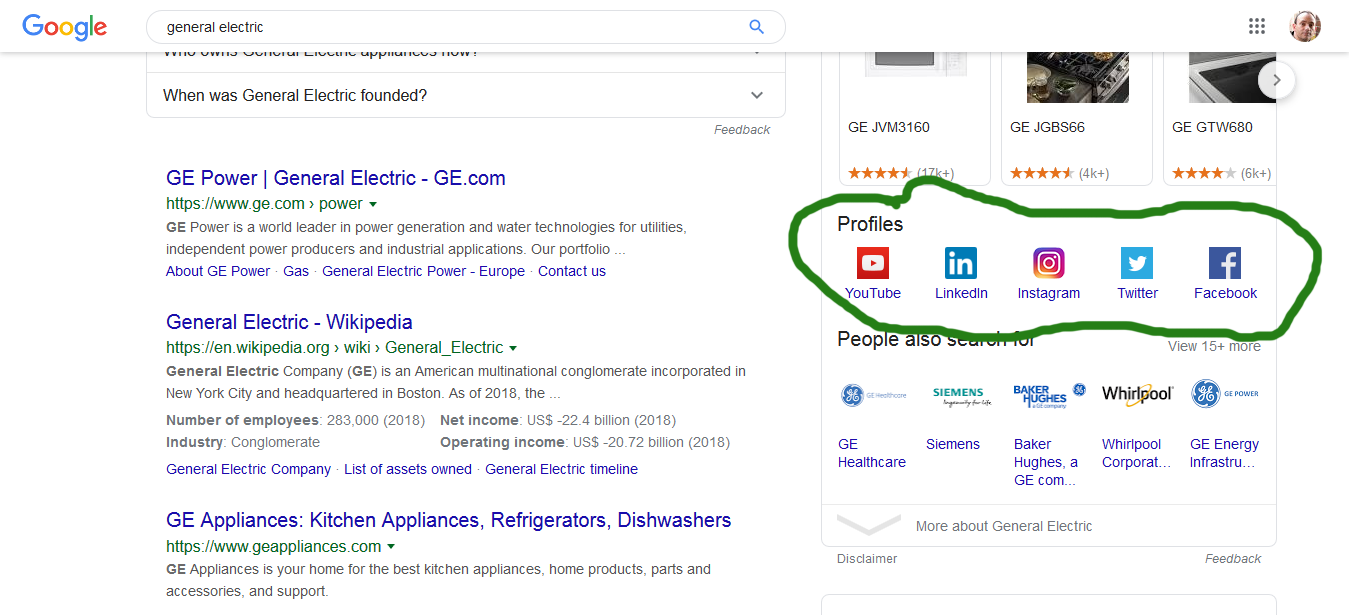Open dropdown arrow beside Wikipedia URL
The height and width of the screenshot is (615, 1349).
(x=513, y=349)
